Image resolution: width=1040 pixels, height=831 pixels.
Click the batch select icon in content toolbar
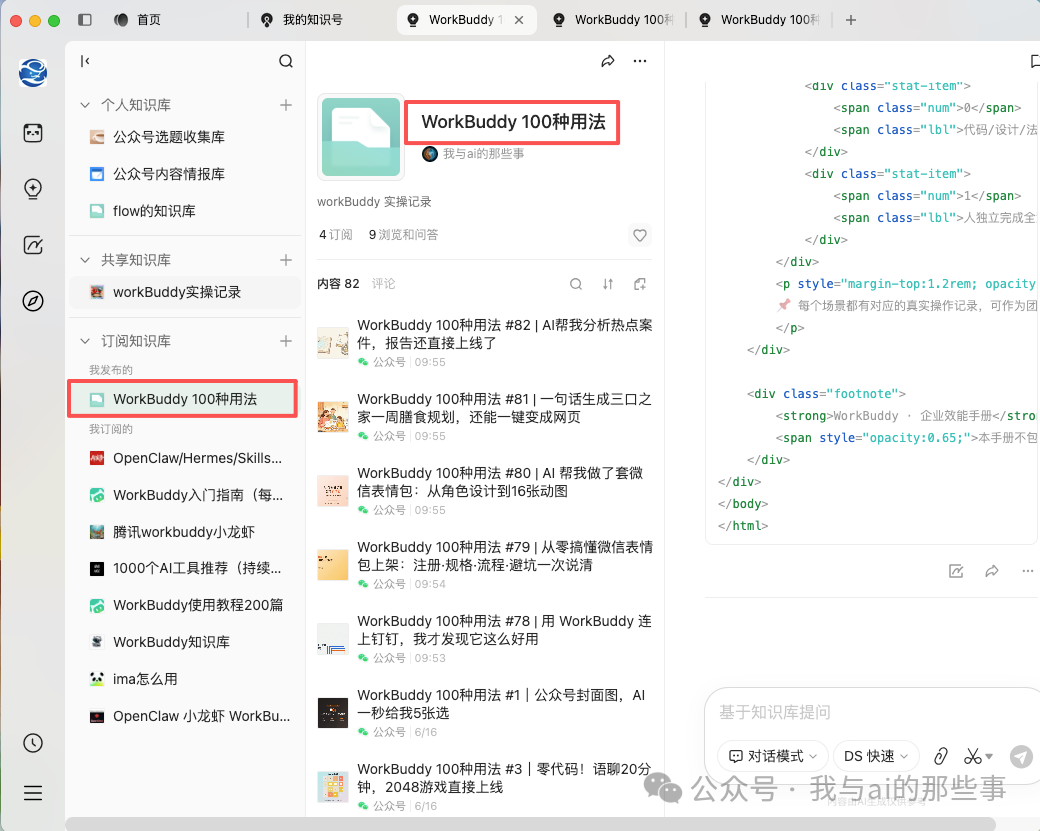(639, 284)
